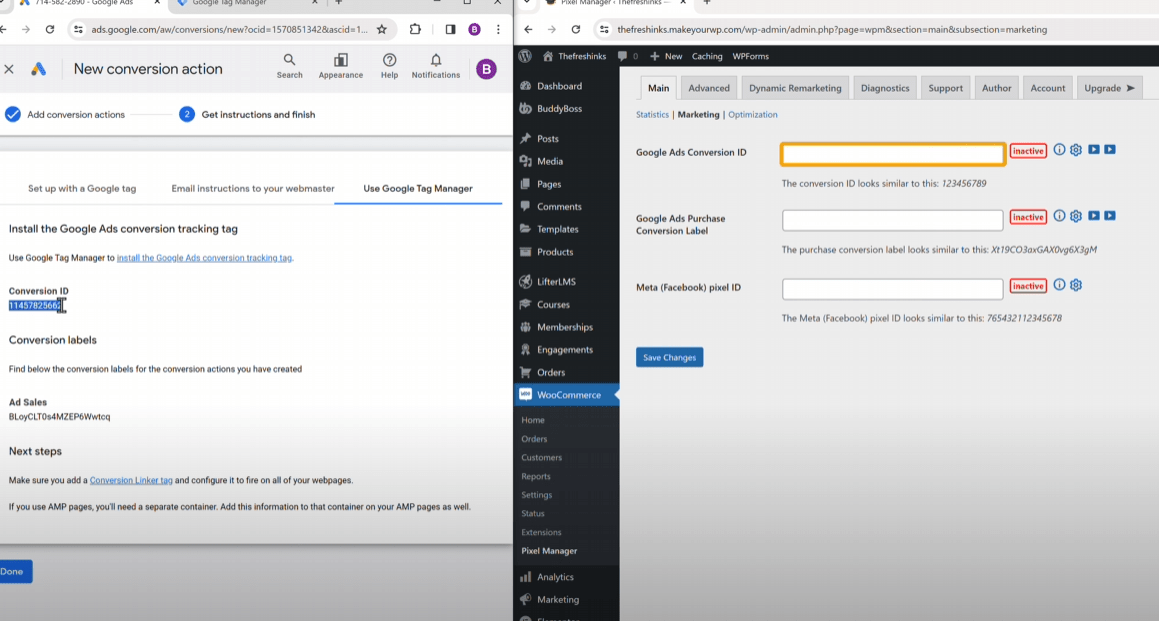Open the Dynamic Remarketing tab
This screenshot has height=621, width=1159.
tap(795, 88)
